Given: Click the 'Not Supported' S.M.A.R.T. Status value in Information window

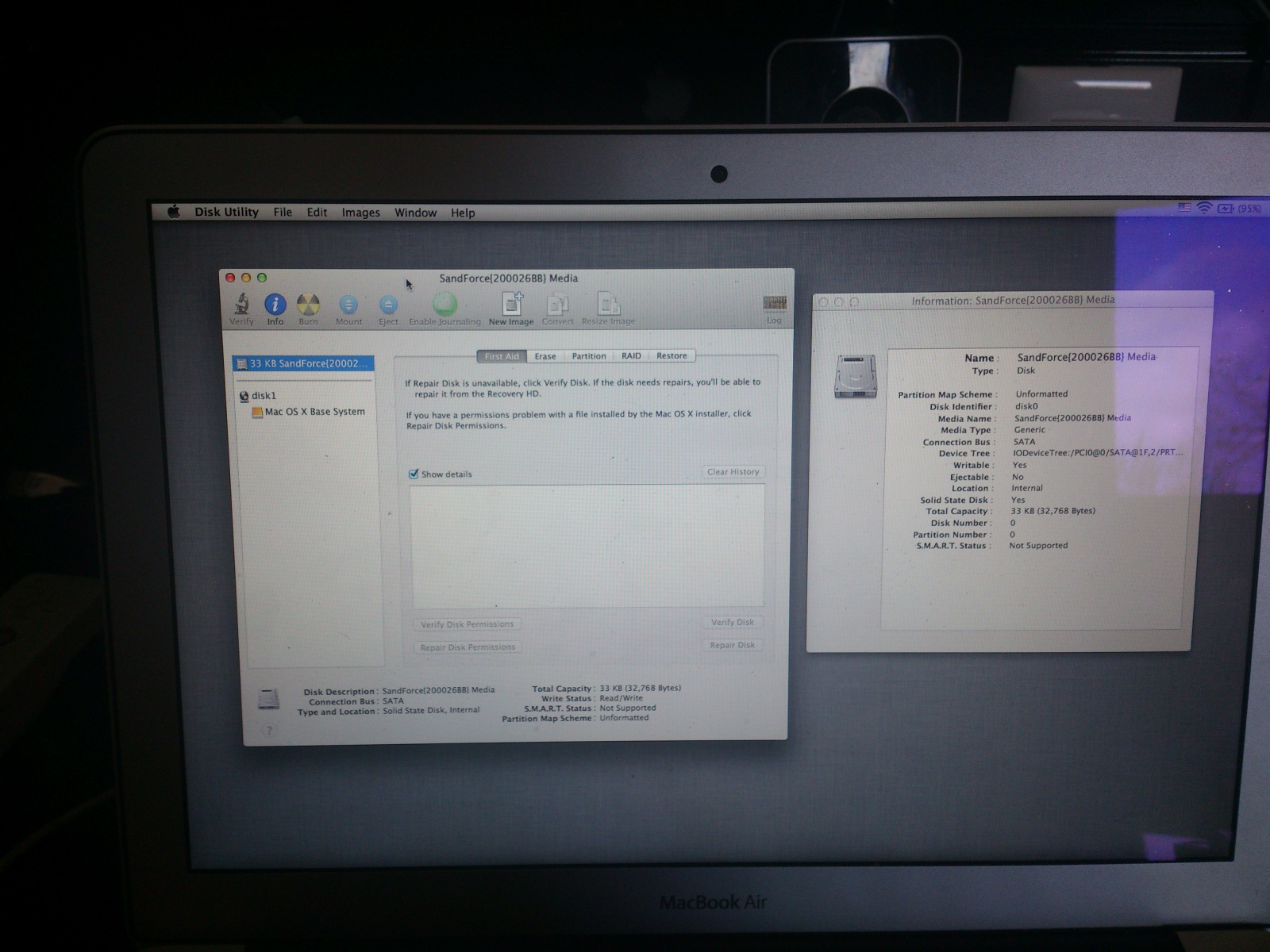Looking at the screenshot, I should click(x=1038, y=546).
